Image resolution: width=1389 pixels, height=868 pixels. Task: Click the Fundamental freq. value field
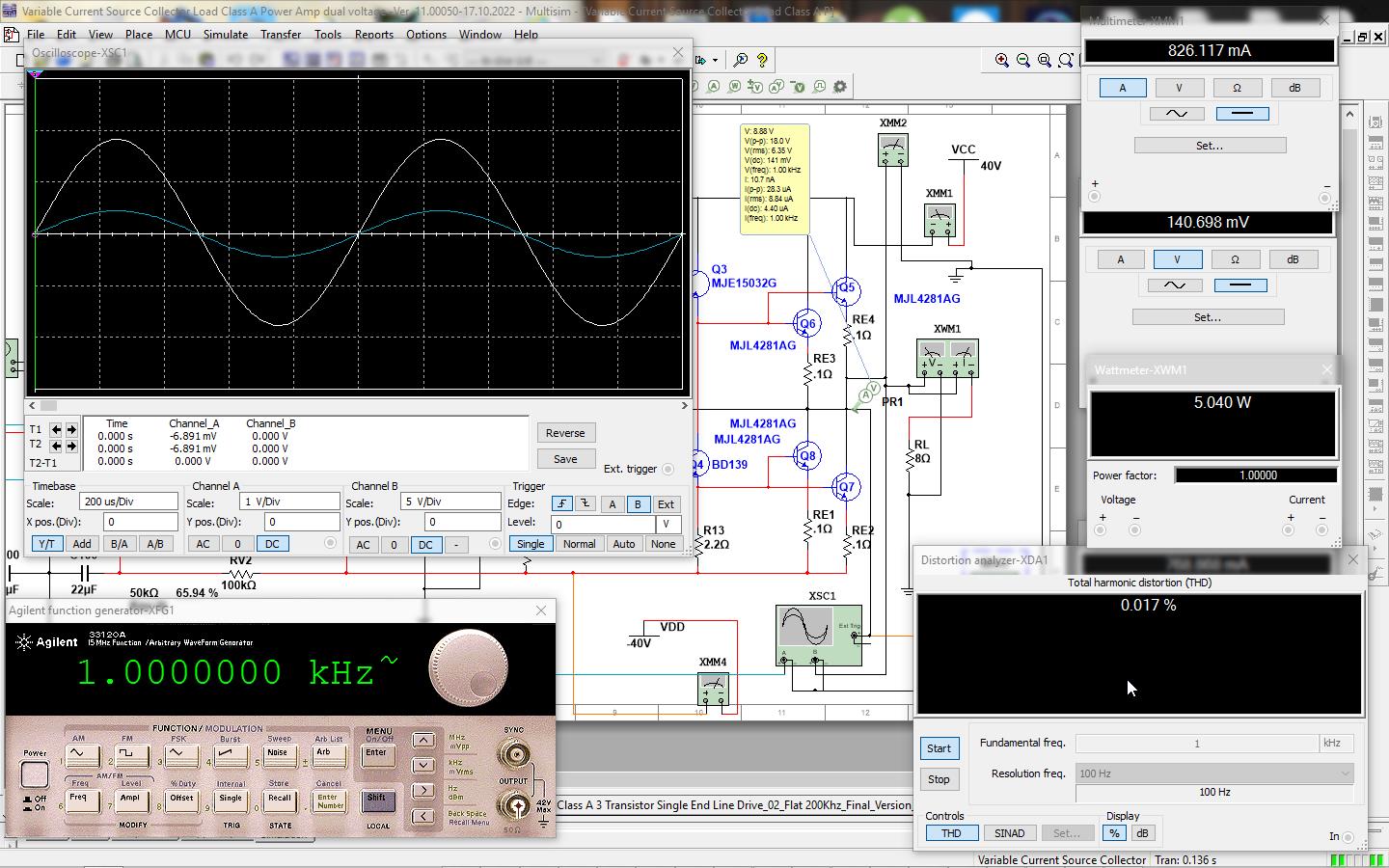pos(1196,743)
